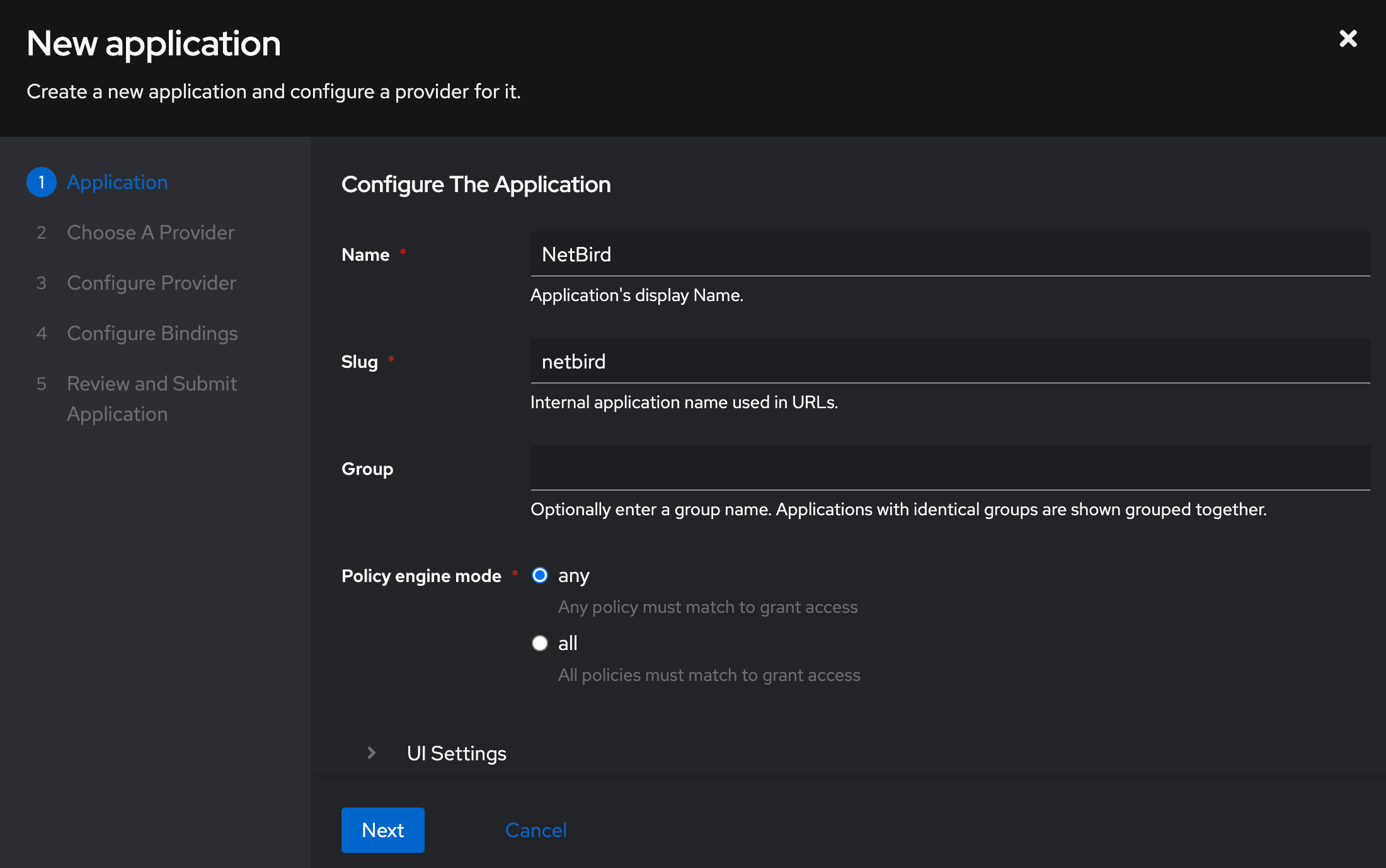Close the New application dialog
Image resolution: width=1386 pixels, height=868 pixels.
pos(1348,38)
